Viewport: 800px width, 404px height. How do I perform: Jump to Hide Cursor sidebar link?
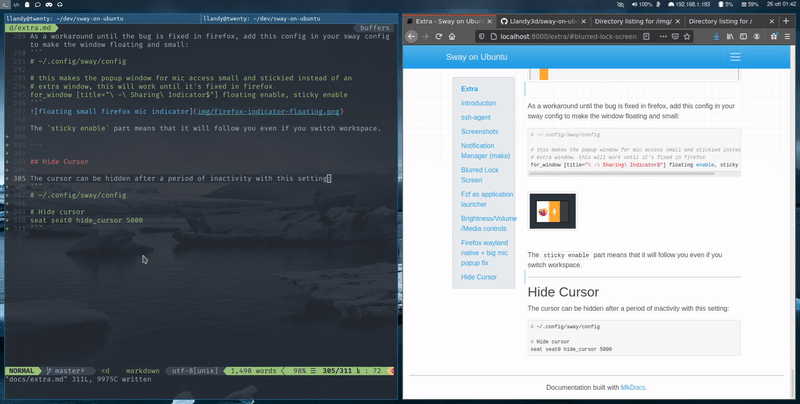tap(479, 277)
